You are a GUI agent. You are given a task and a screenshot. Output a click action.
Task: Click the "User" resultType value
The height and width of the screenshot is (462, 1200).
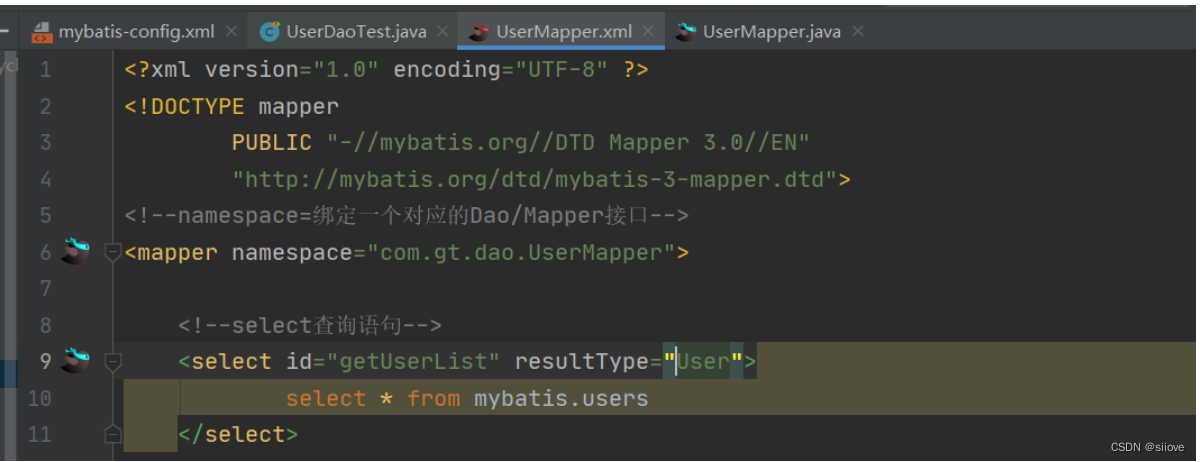(703, 361)
